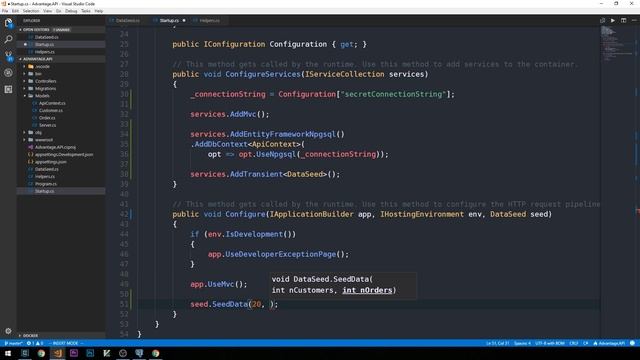
Task: Click the line and column indicator in status bar
Action: 498,343
